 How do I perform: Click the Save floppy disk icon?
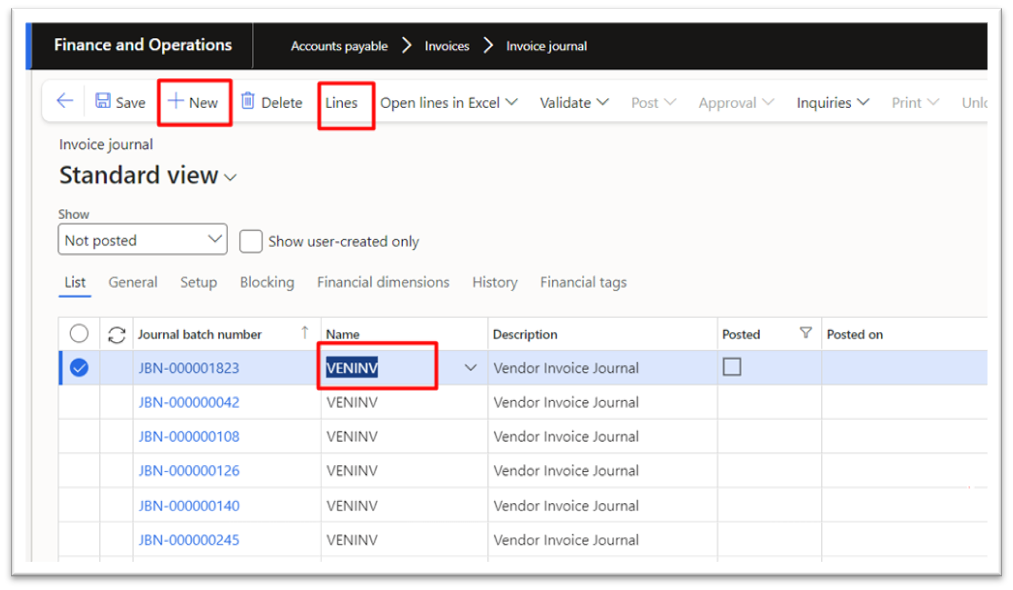tap(103, 101)
